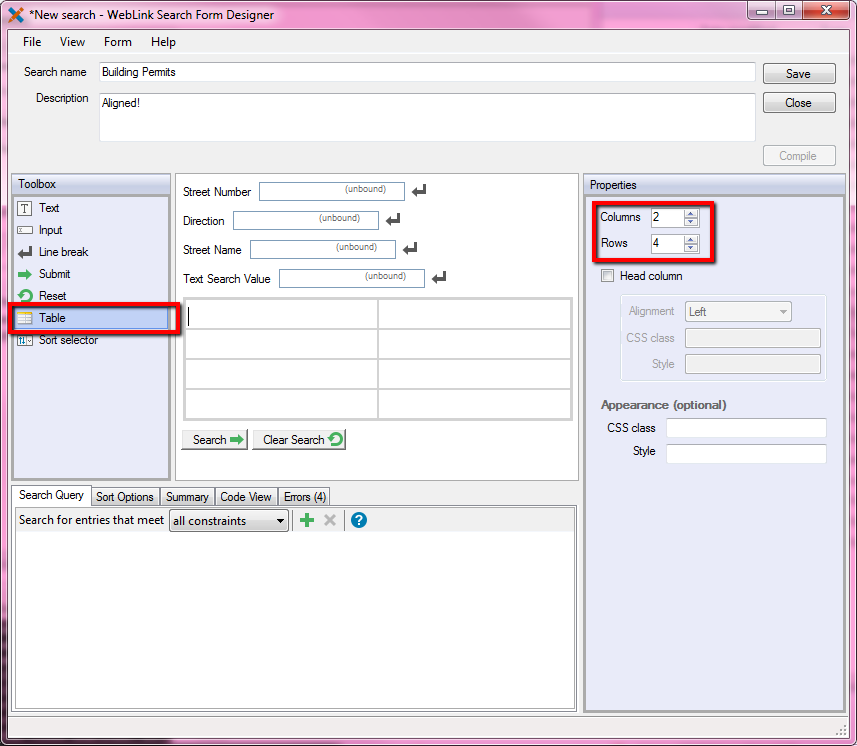Switch to the Code View tab

(245, 497)
